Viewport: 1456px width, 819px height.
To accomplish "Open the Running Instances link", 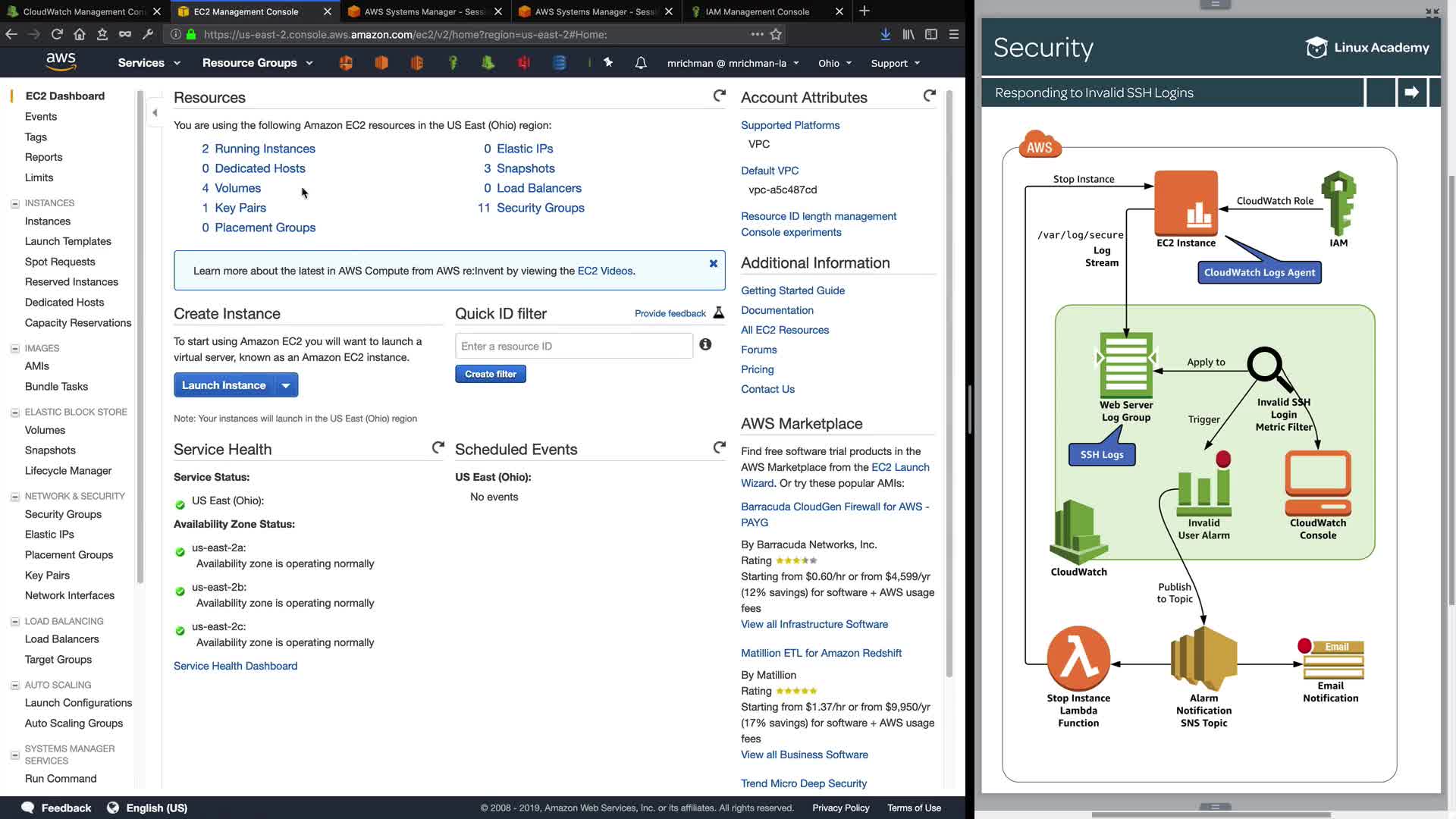I will [x=265, y=149].
